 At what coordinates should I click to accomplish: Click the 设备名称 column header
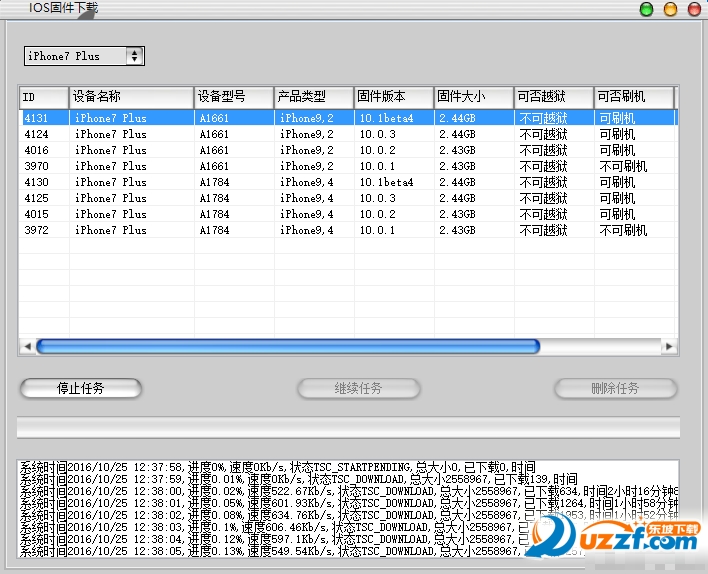131,97
